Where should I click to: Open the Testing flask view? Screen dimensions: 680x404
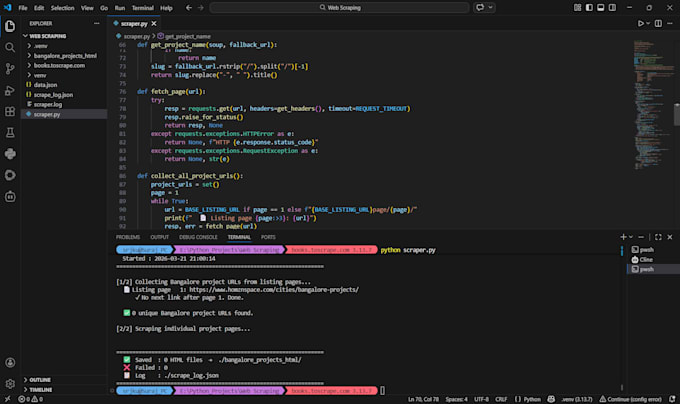click(10, 133)
